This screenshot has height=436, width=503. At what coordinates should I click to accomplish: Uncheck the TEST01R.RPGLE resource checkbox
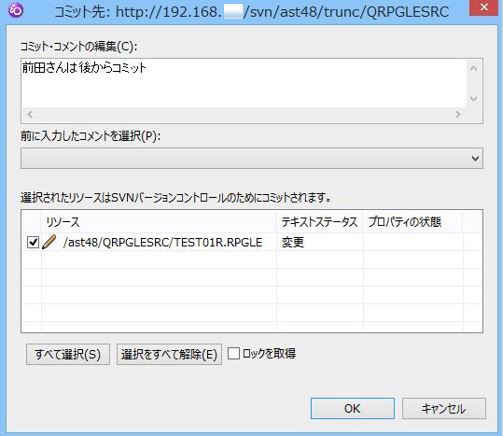coord(33,242)
